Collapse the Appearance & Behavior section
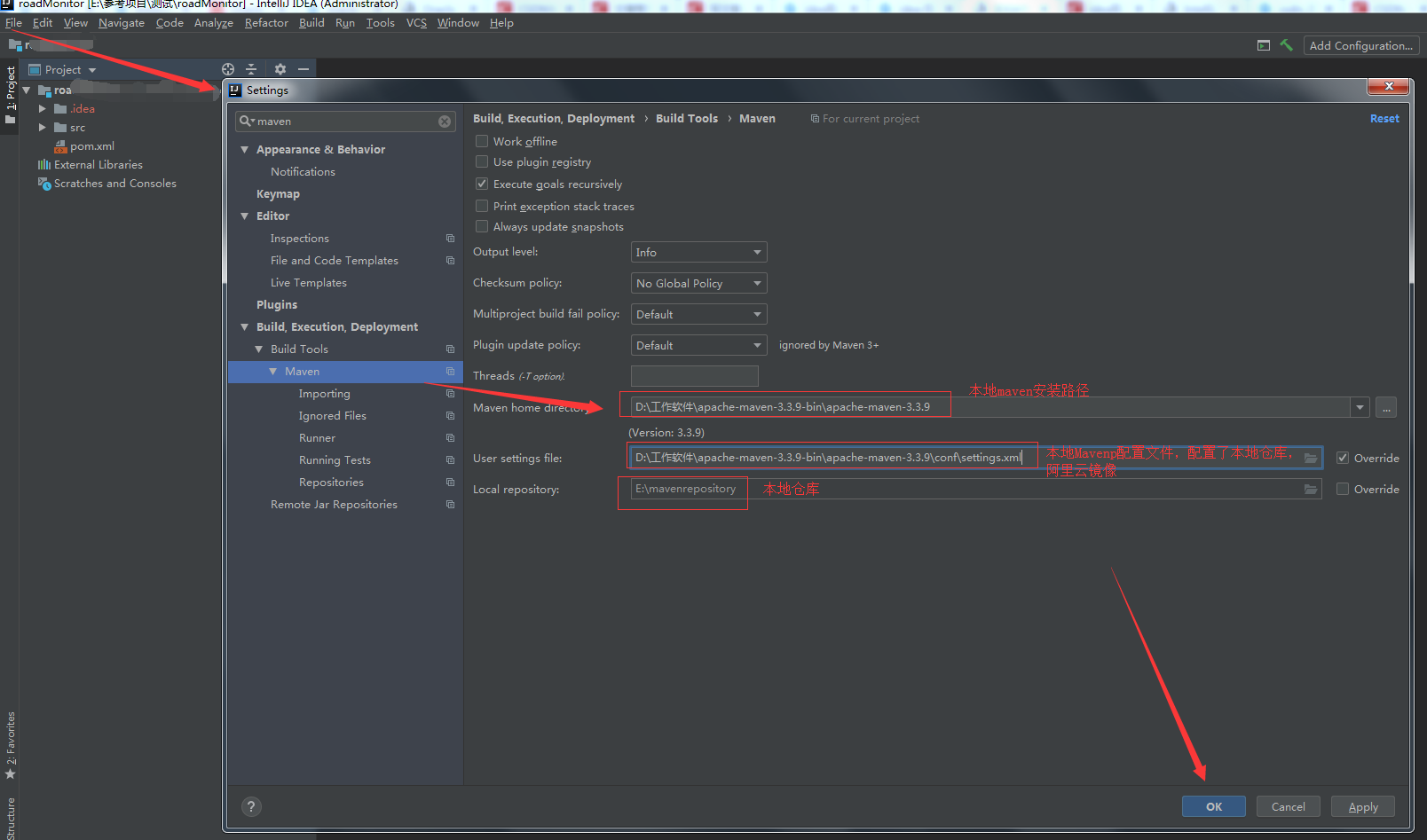 [246, 149]
